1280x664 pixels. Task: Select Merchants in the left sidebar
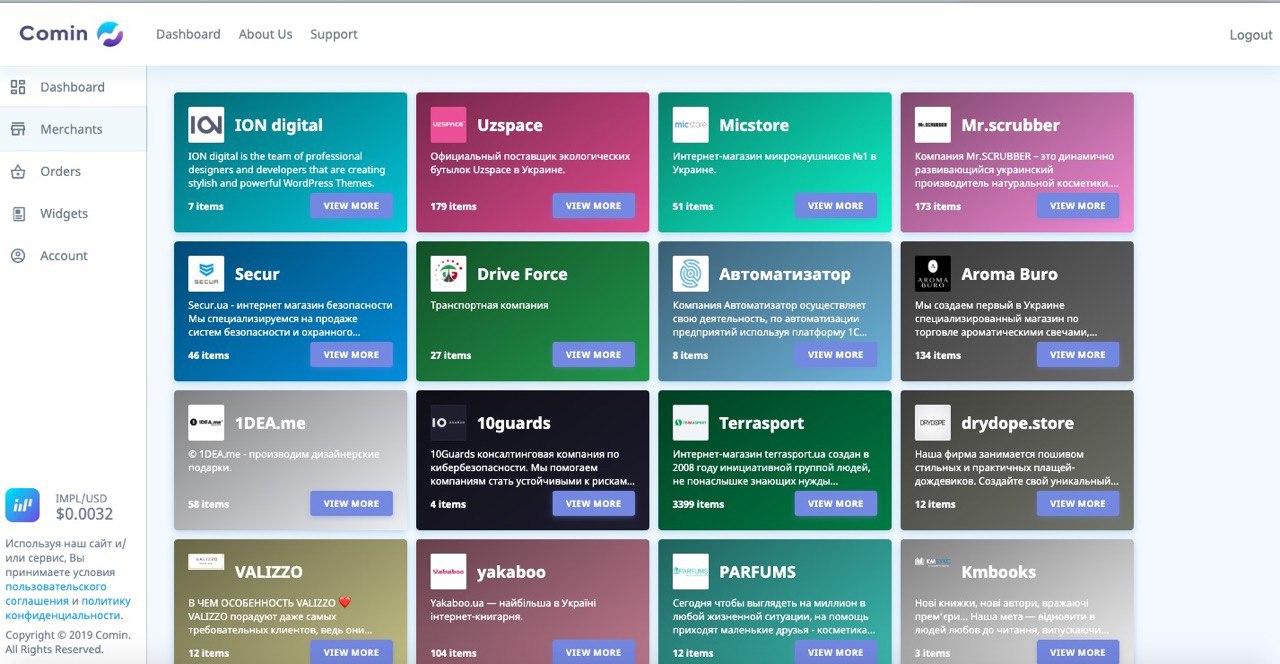coord(73,129)
